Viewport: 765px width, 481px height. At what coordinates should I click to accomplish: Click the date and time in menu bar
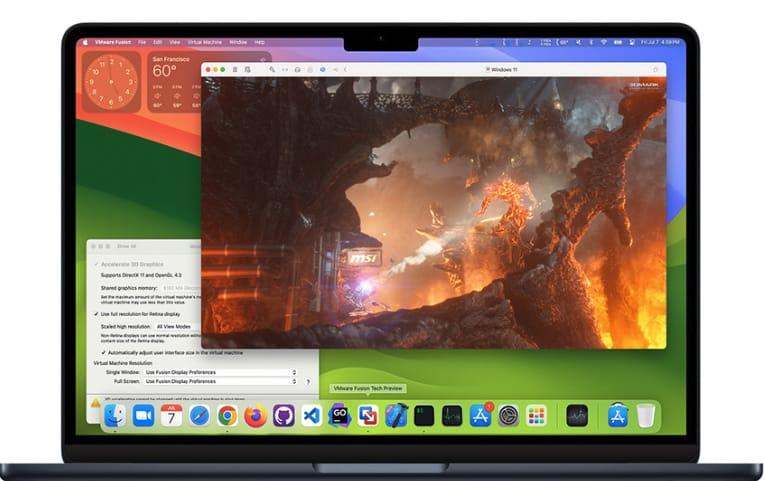click(660, 42)
